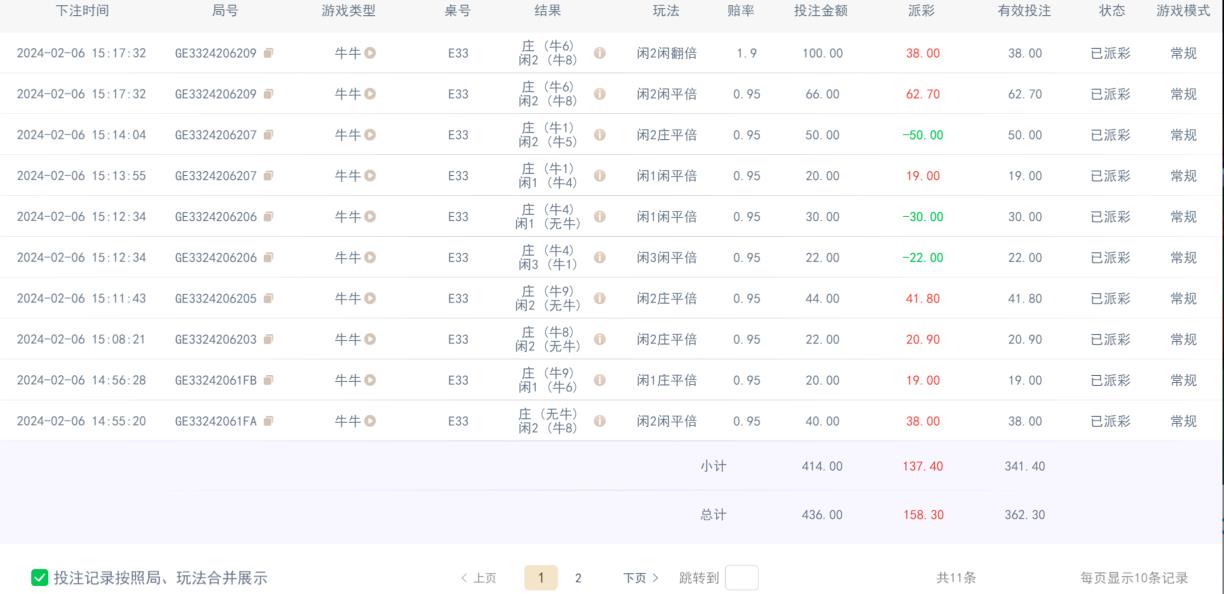Open 牛牛 replay for the 14:55:20 bet

pyautogui.click(x=370, y=421)
